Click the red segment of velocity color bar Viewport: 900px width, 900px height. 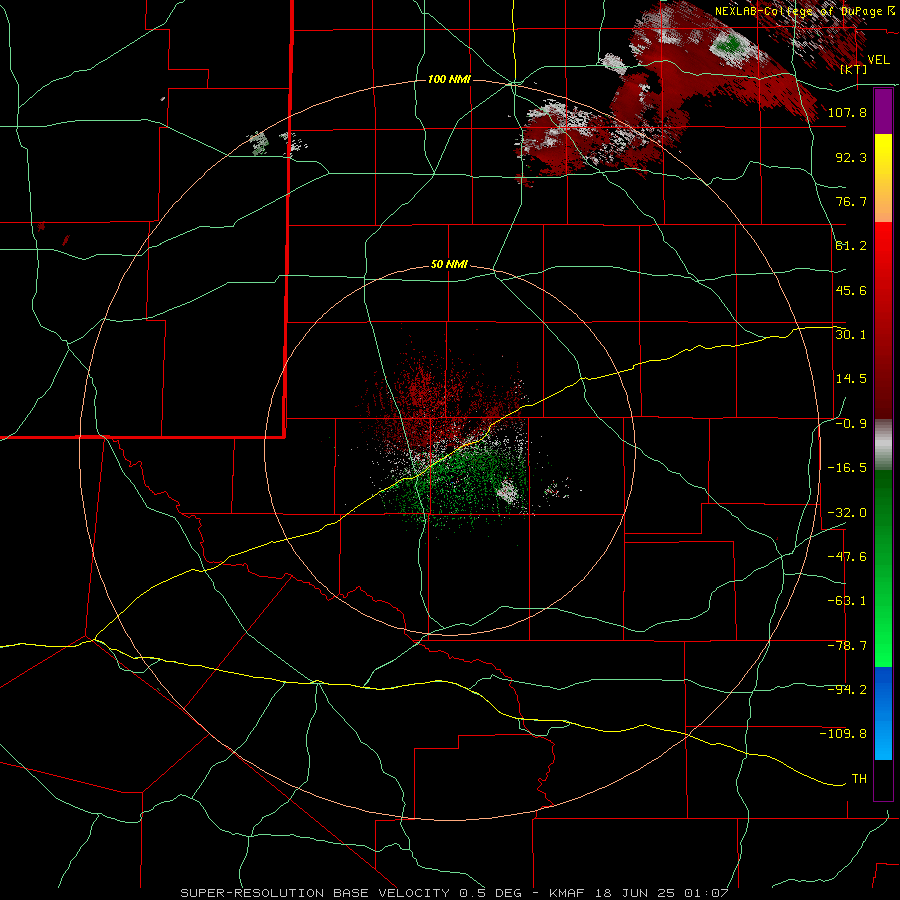point(883,320)
